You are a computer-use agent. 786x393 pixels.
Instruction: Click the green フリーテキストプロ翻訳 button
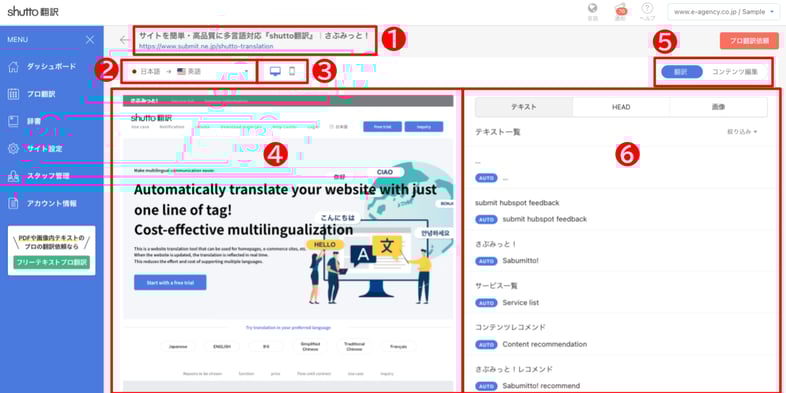point(52,262)
